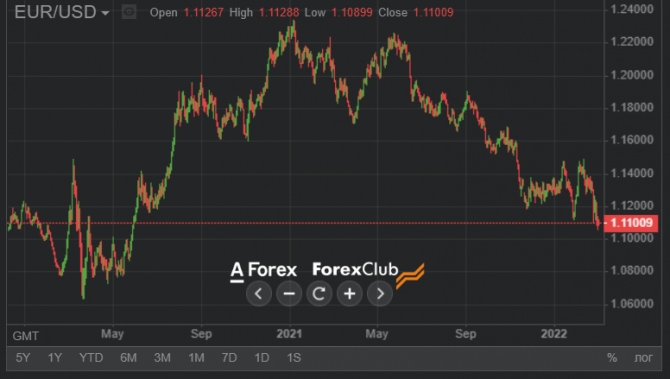
Task: Click the 1.24000 price axis label
Action: pyautogui.click(x=632, y=9)
